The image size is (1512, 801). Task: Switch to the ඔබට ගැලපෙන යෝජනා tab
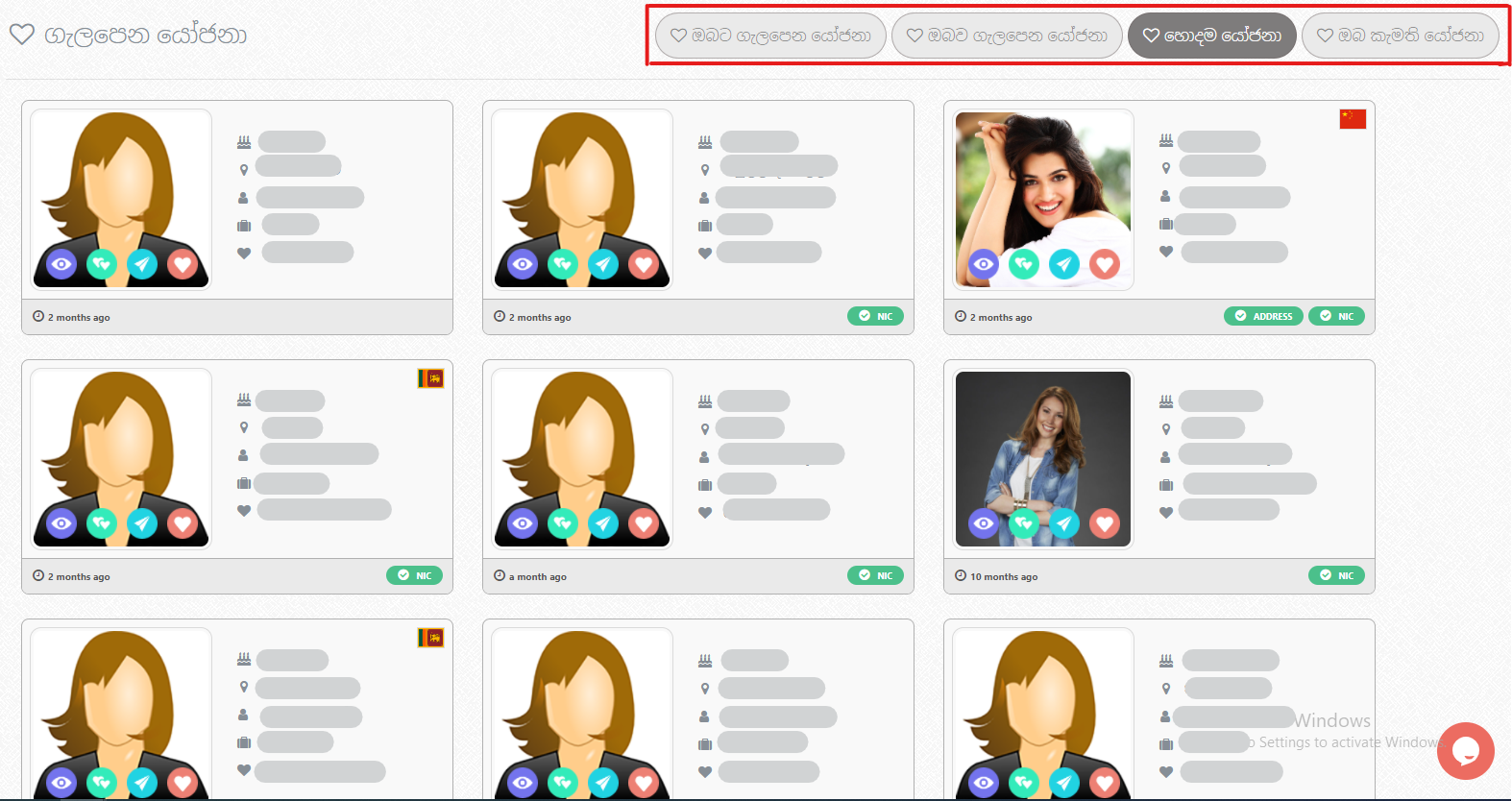(770, 36)
